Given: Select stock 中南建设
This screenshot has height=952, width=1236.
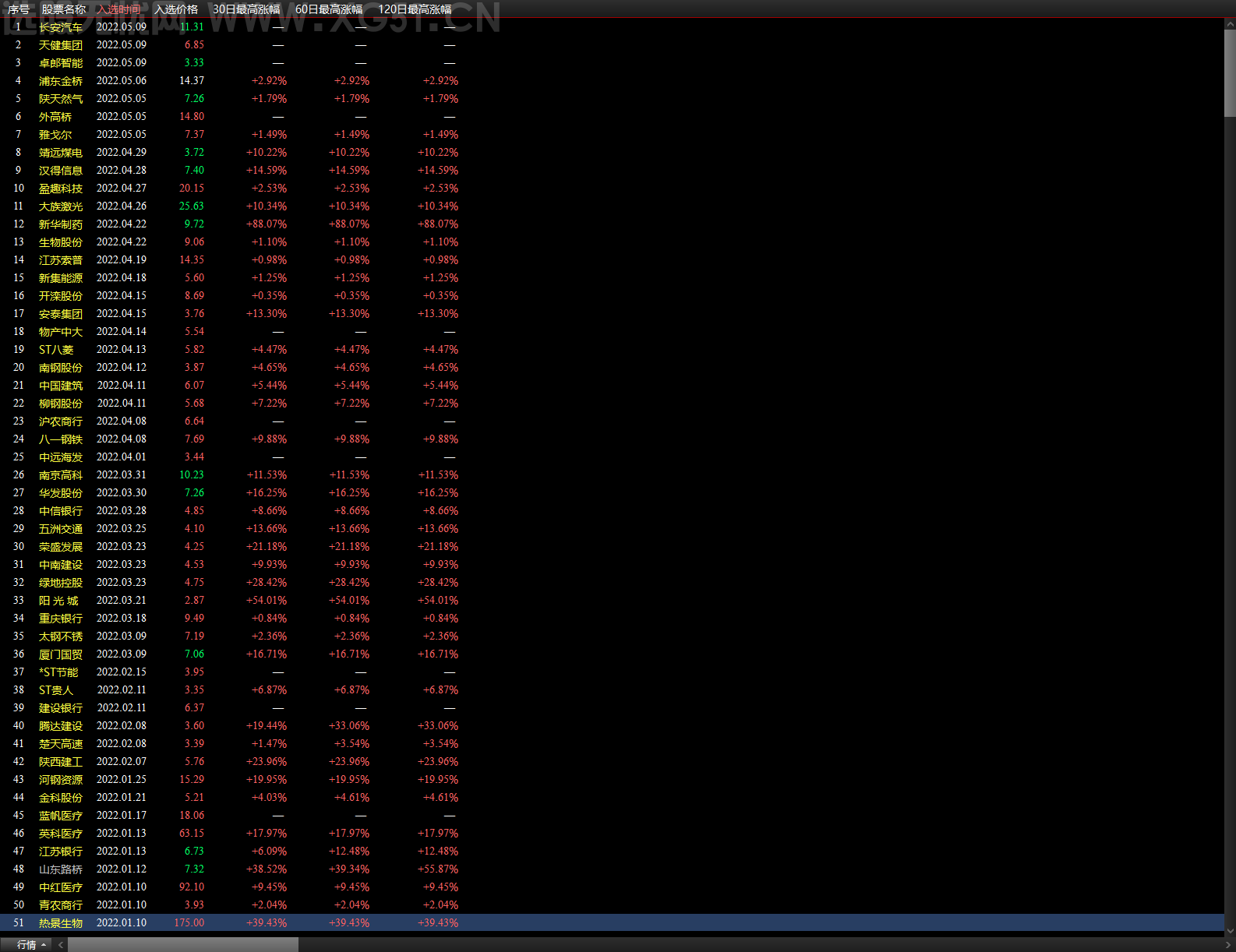Looking at the screenshot, I should pos(61,565).
